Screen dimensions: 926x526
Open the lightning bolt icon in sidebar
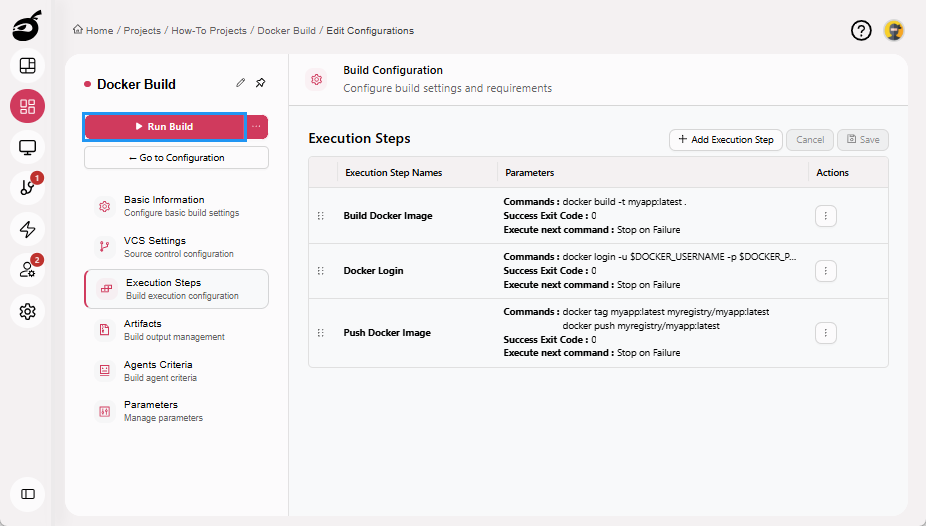tap(27, 229)
